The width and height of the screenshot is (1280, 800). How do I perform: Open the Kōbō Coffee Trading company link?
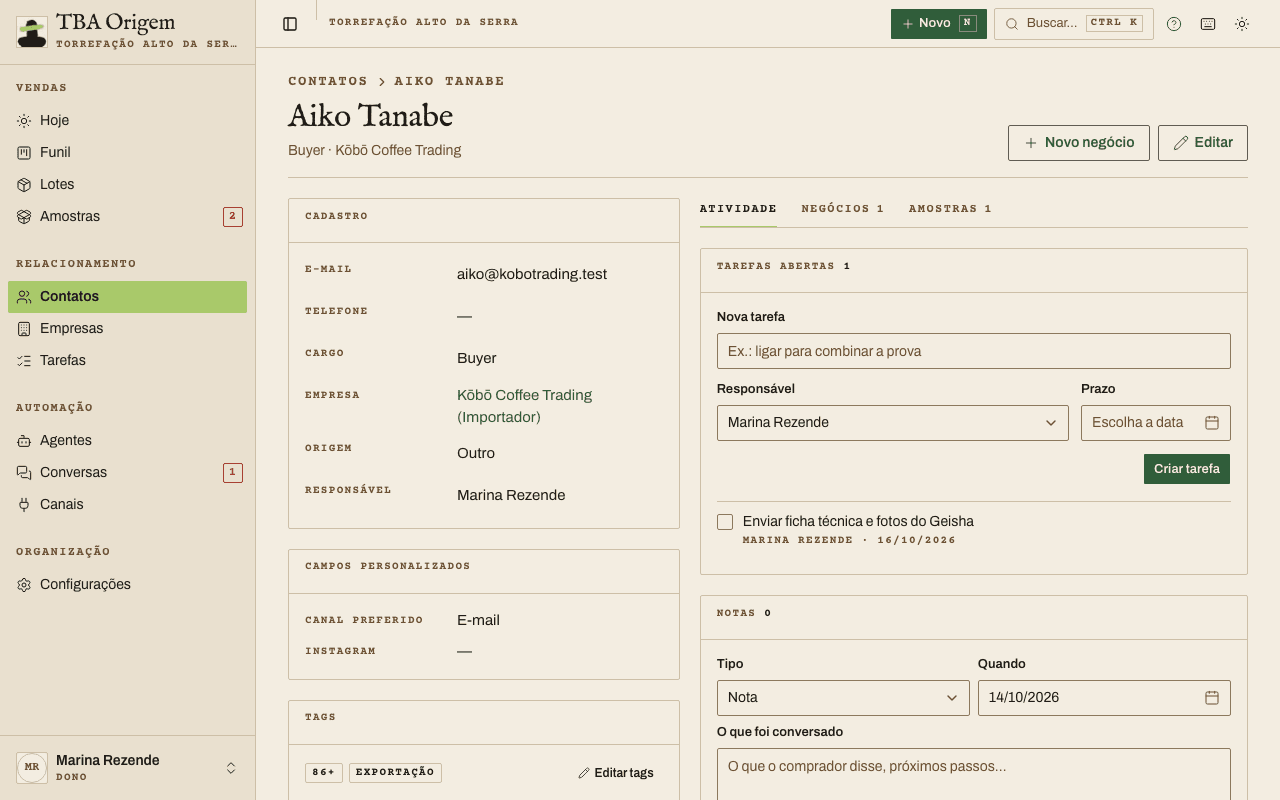tap(525, 406)
